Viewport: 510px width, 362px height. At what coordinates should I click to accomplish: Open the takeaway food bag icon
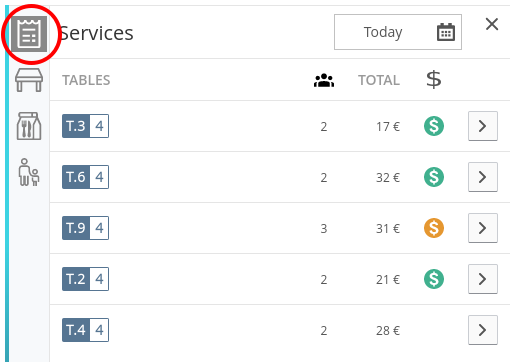pos(29,126)
